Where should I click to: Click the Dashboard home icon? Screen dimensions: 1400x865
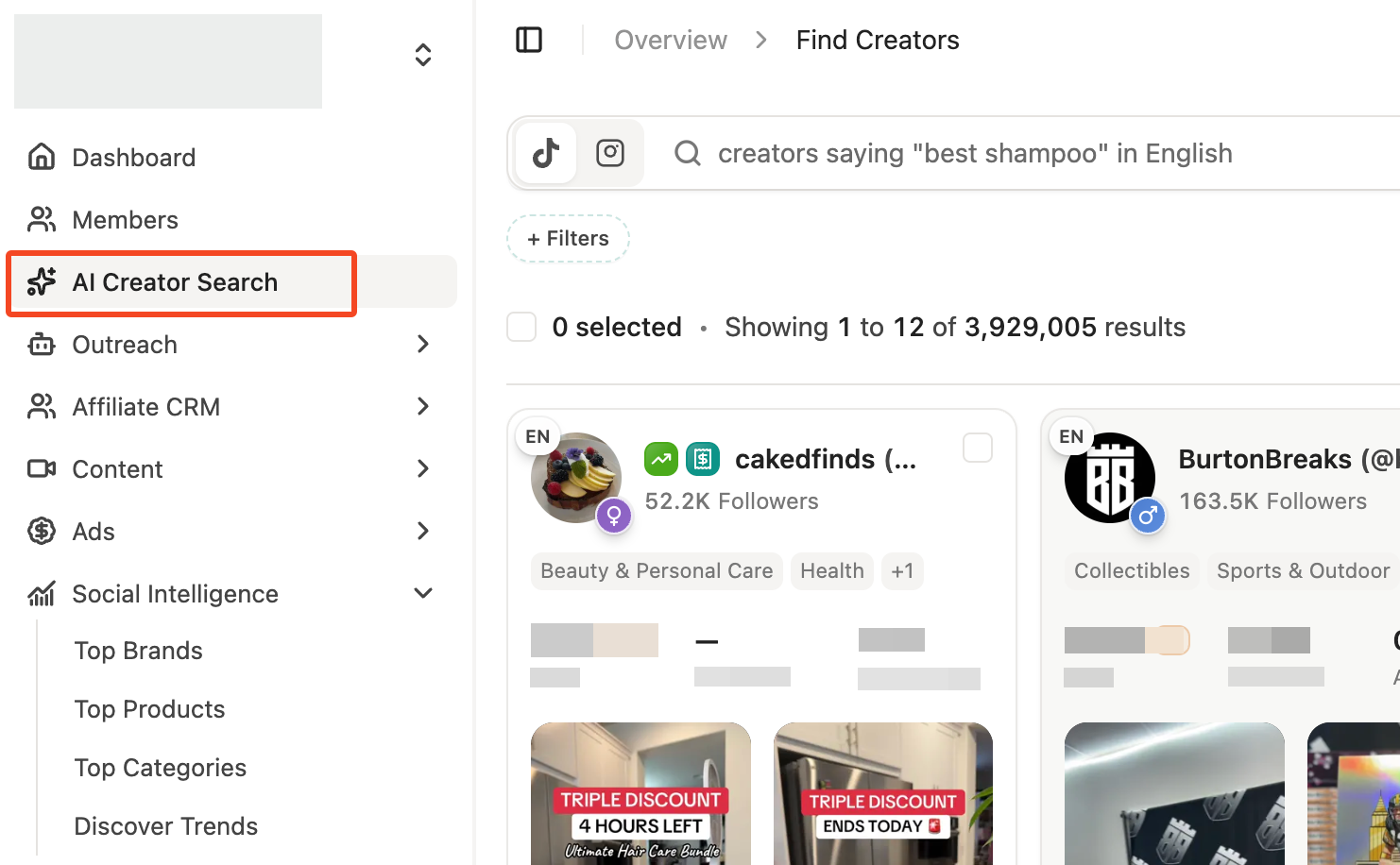point(42,157)
